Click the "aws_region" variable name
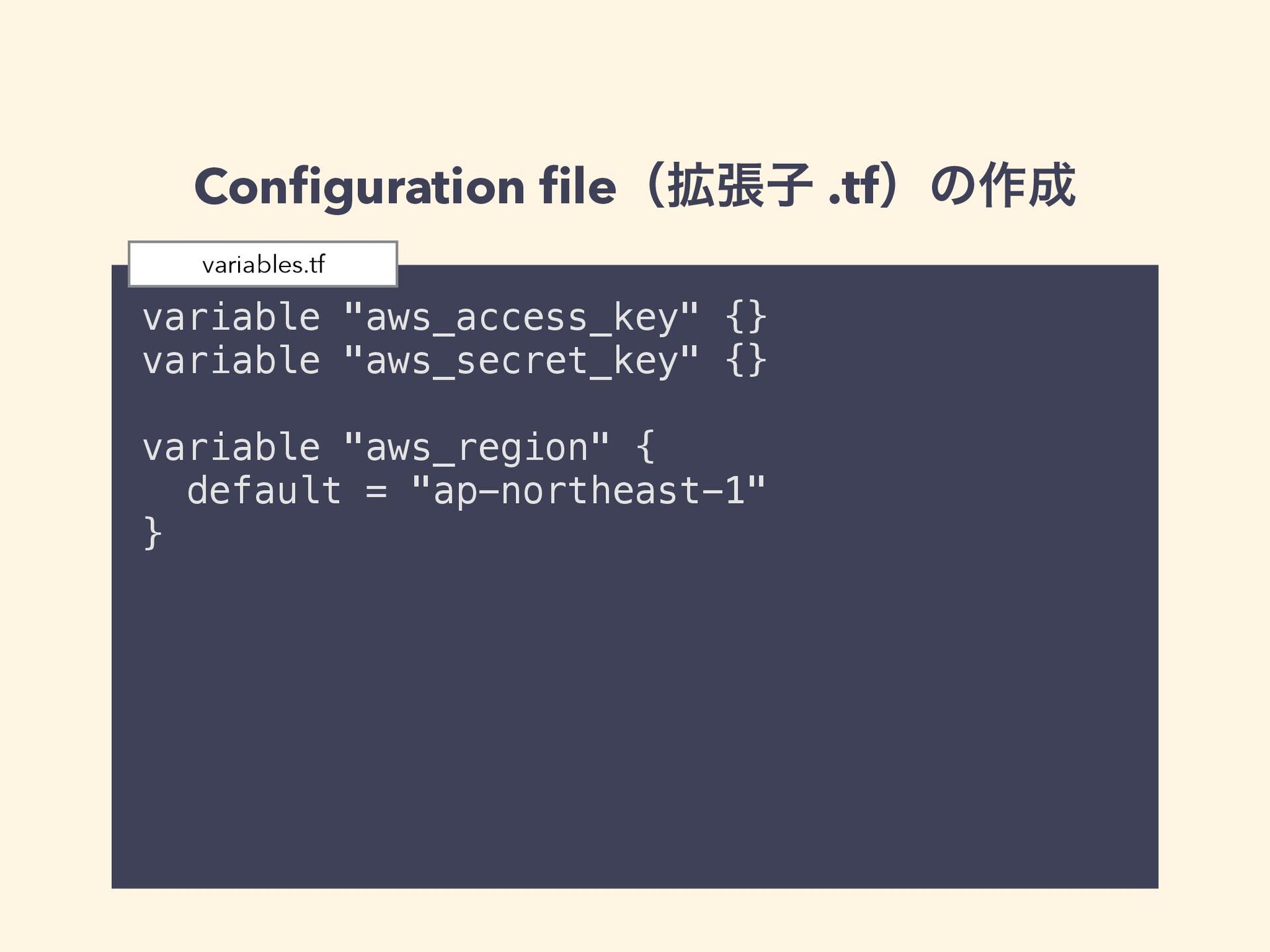 tap(477, 448)
